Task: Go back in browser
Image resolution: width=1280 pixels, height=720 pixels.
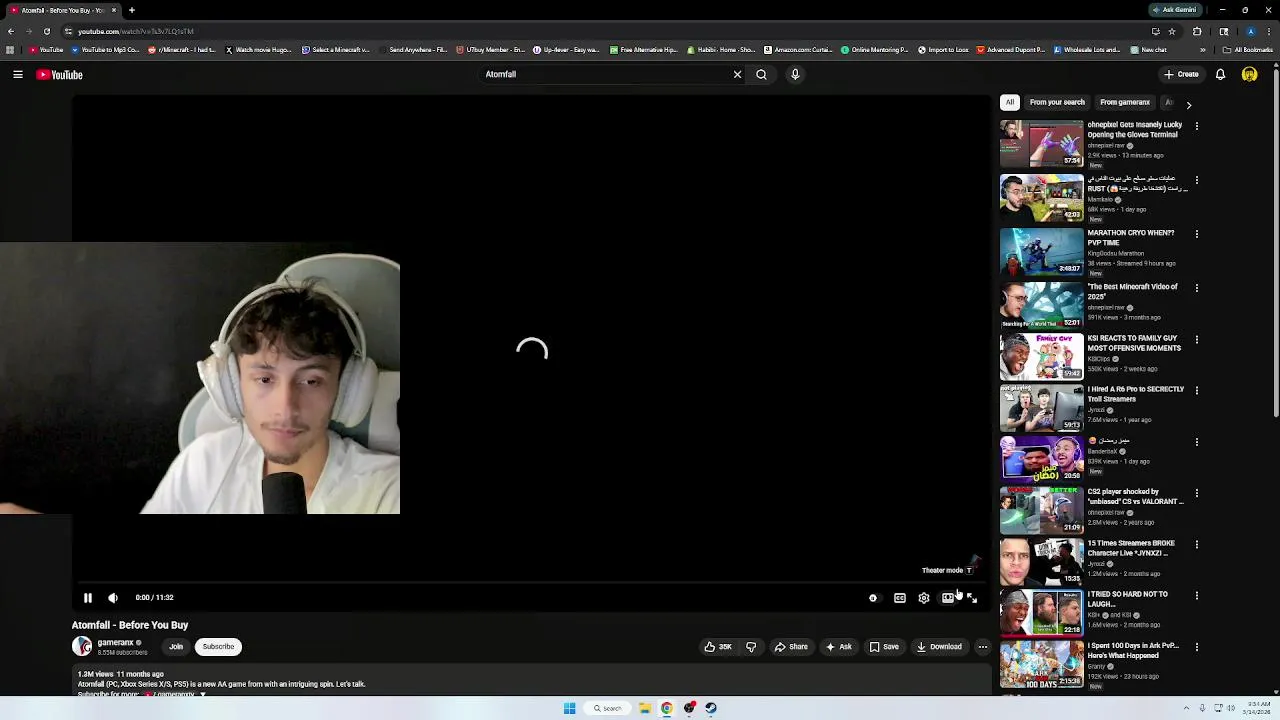Action: [x=10, y=31]
